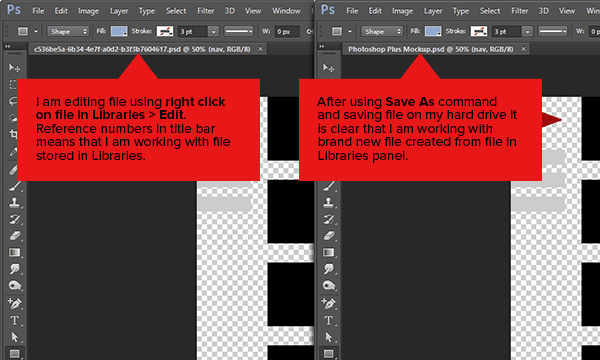Open Edit menu in right Photoshop window
The image size is (600, 360).
click(x=375, y=11)
